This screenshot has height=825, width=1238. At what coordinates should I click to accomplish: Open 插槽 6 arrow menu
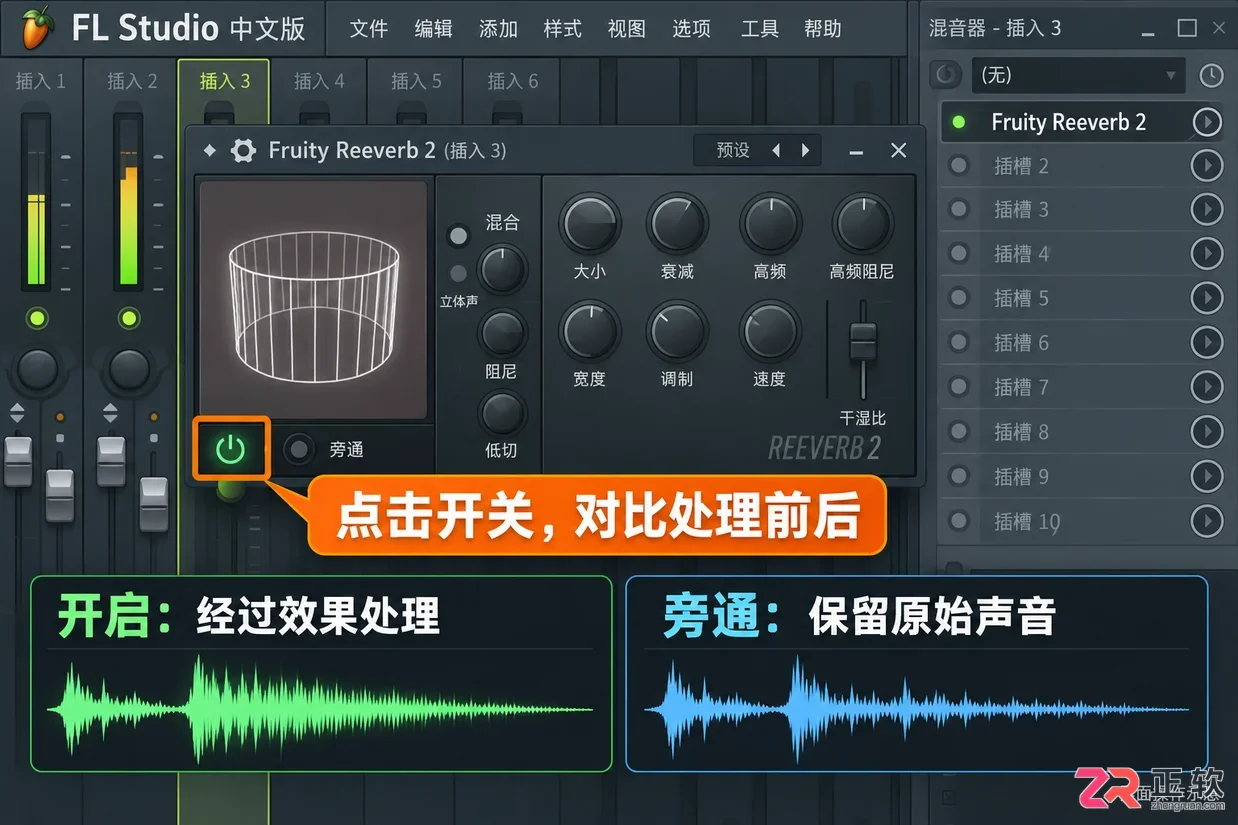point(1208,343)
